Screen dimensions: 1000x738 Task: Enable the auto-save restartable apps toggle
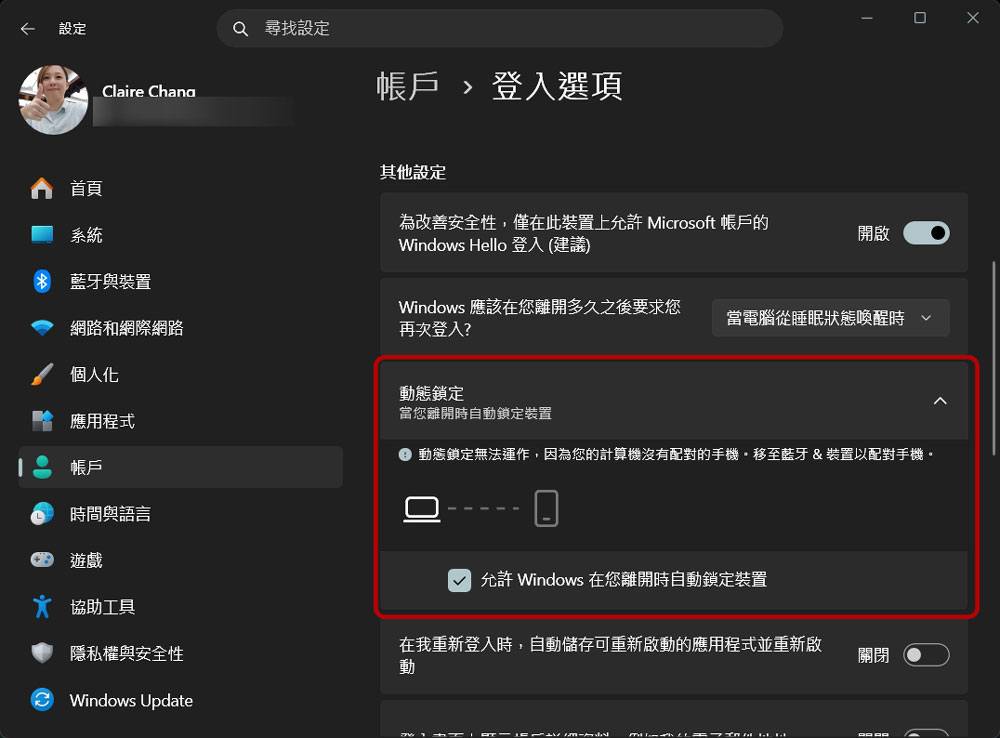[926, 655]
